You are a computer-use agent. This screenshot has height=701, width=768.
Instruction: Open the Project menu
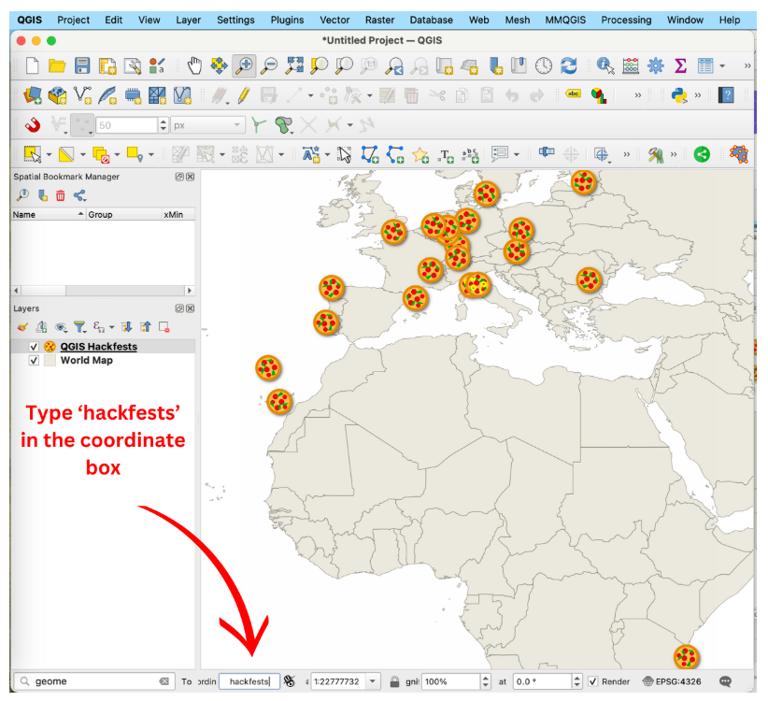(x=73, y=20)
